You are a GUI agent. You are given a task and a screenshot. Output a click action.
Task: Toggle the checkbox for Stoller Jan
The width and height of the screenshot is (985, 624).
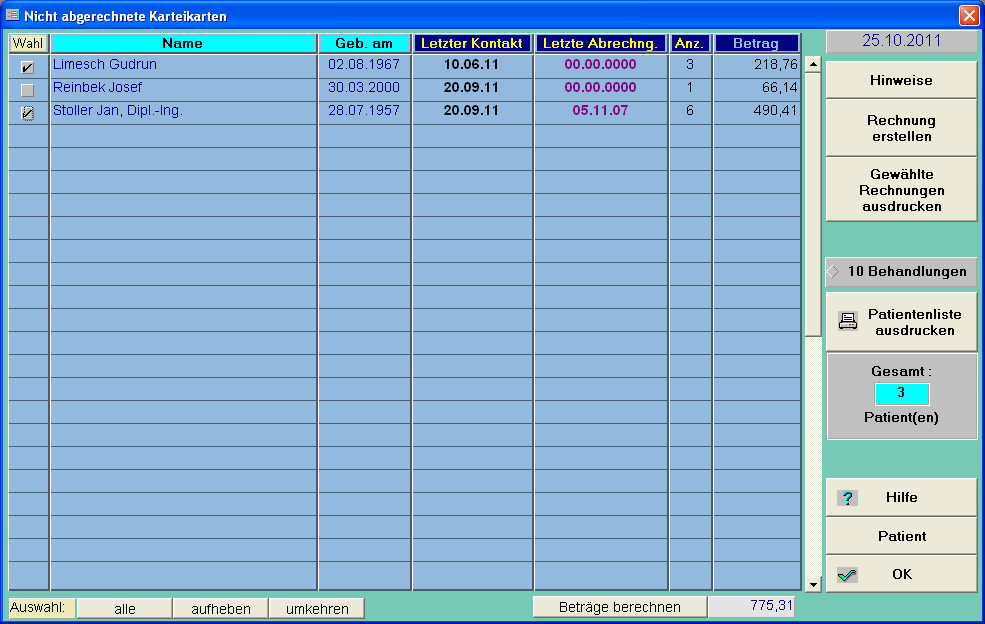coord(28,113)
